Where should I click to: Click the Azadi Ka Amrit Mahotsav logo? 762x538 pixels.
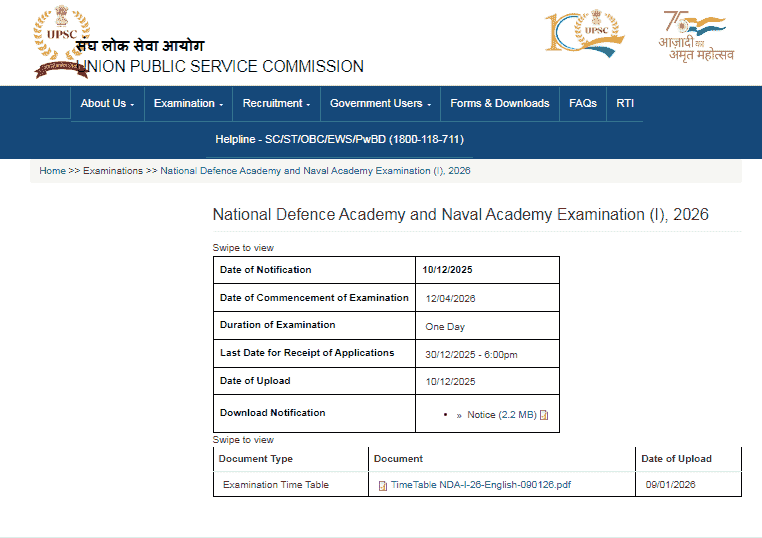696,36
